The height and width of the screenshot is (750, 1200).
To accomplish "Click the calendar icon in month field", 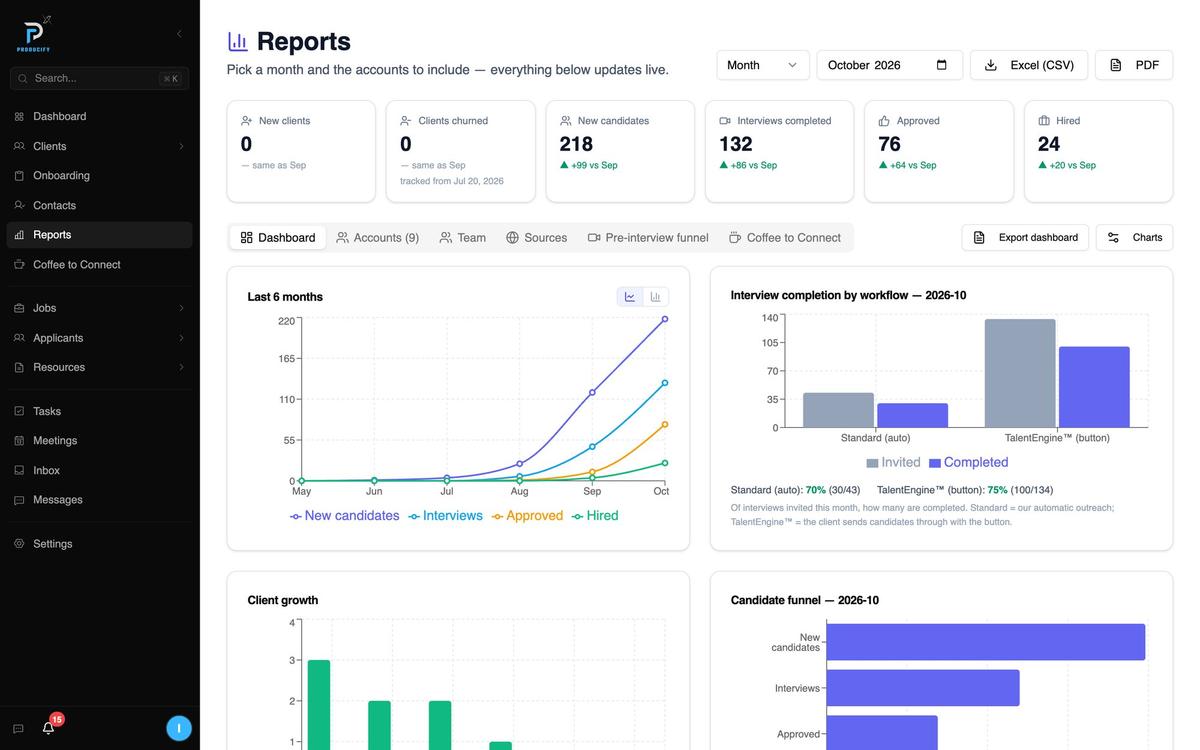I will 941,65.
